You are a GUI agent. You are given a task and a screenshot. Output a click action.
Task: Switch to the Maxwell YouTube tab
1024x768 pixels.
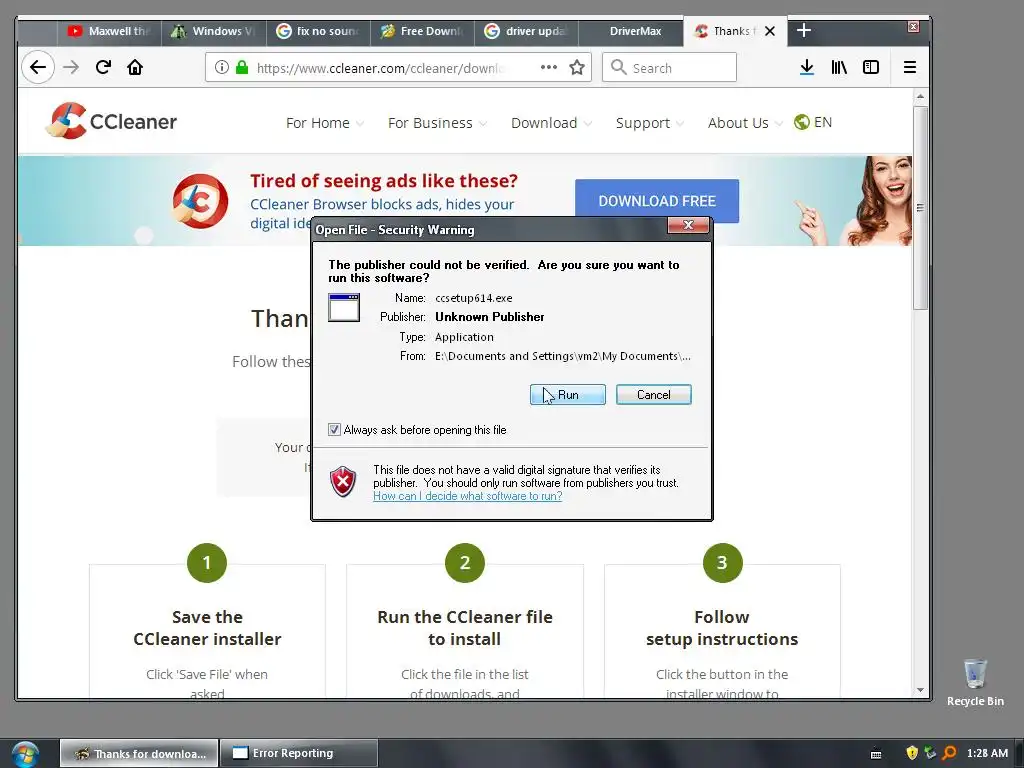110,31
